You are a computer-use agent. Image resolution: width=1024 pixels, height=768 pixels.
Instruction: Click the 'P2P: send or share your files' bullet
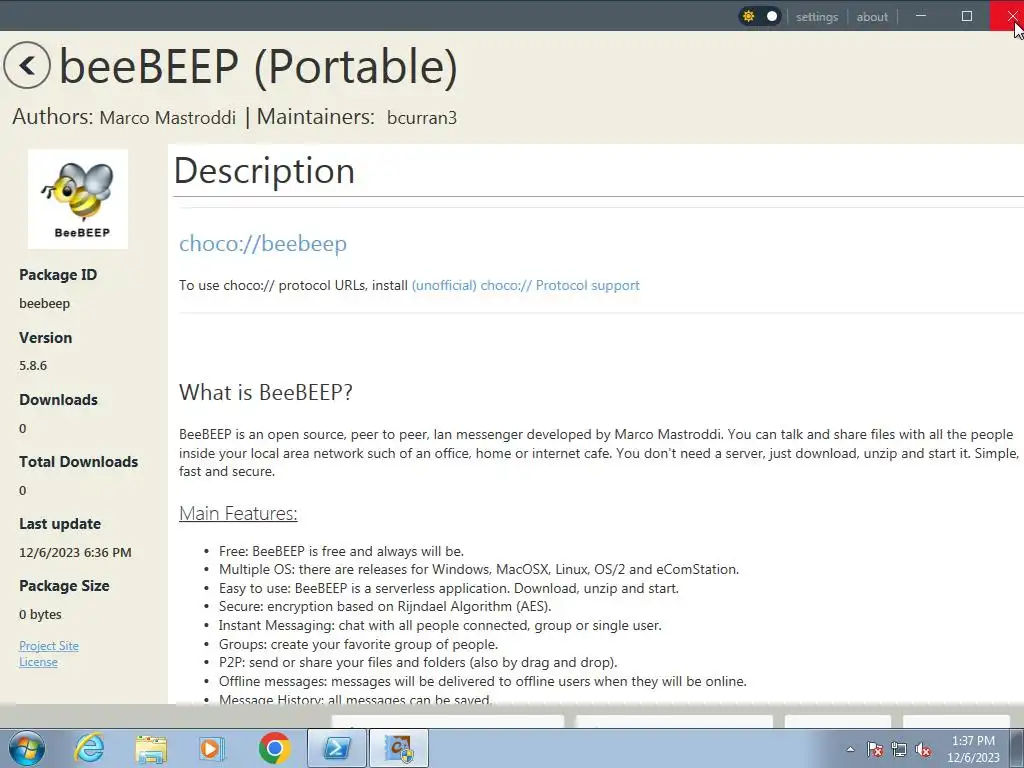click(418, 663)
